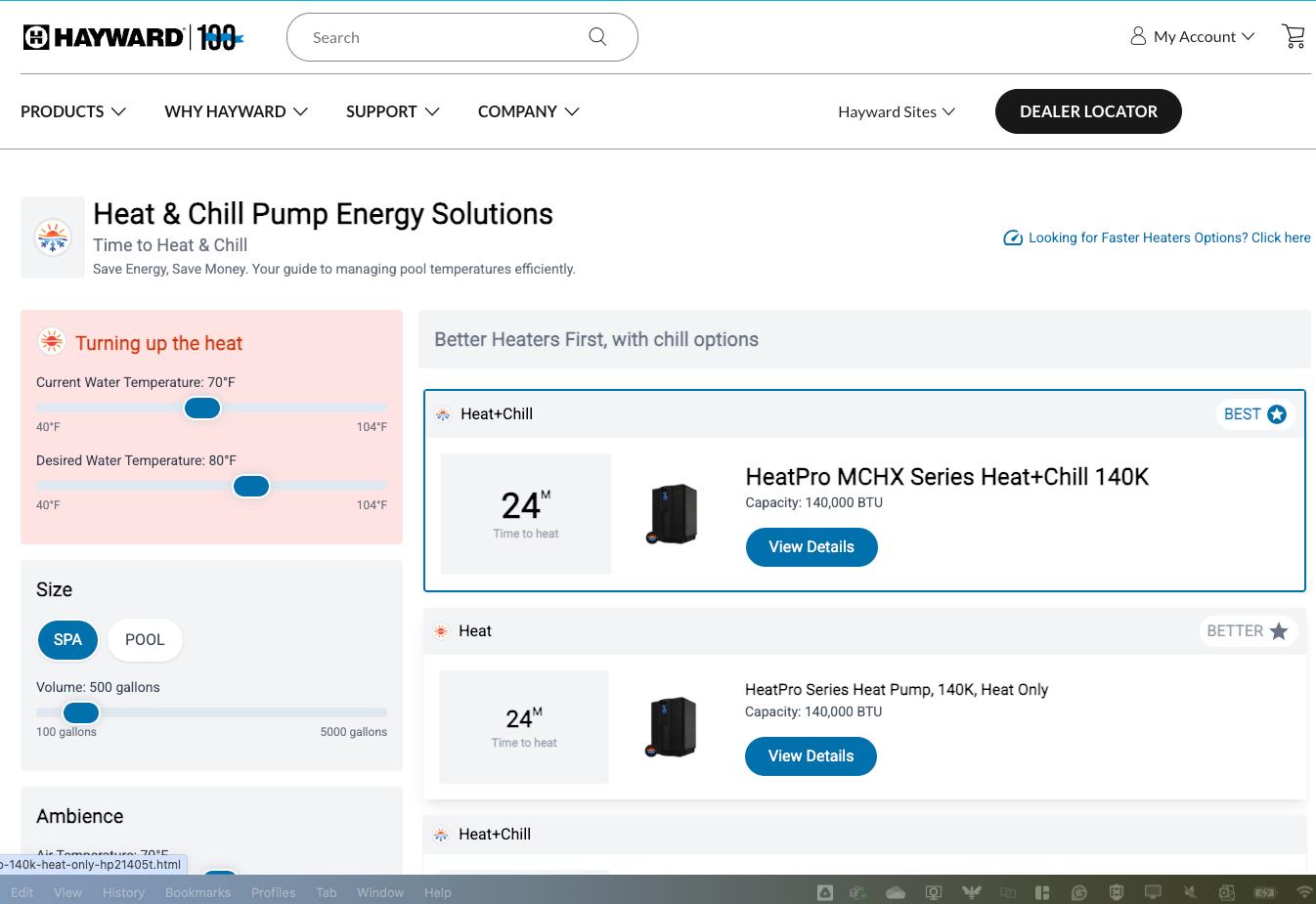
Task: Select the POOL size toggle
Action: [145, 639]
